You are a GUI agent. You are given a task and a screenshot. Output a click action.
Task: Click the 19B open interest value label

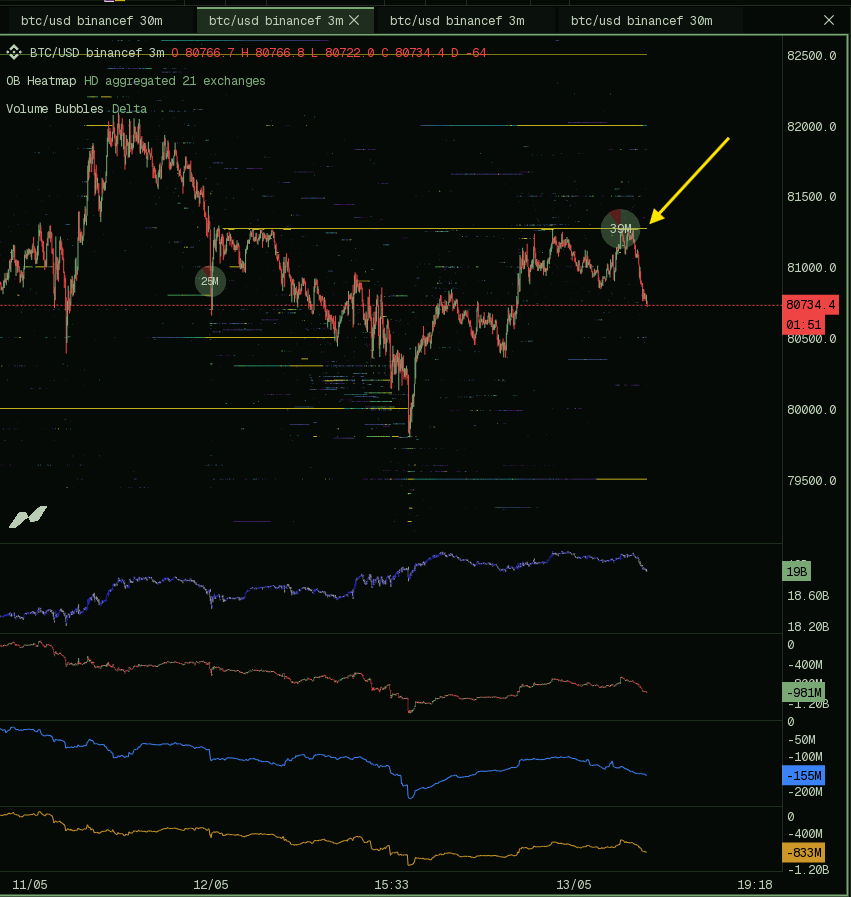point(796,571)
